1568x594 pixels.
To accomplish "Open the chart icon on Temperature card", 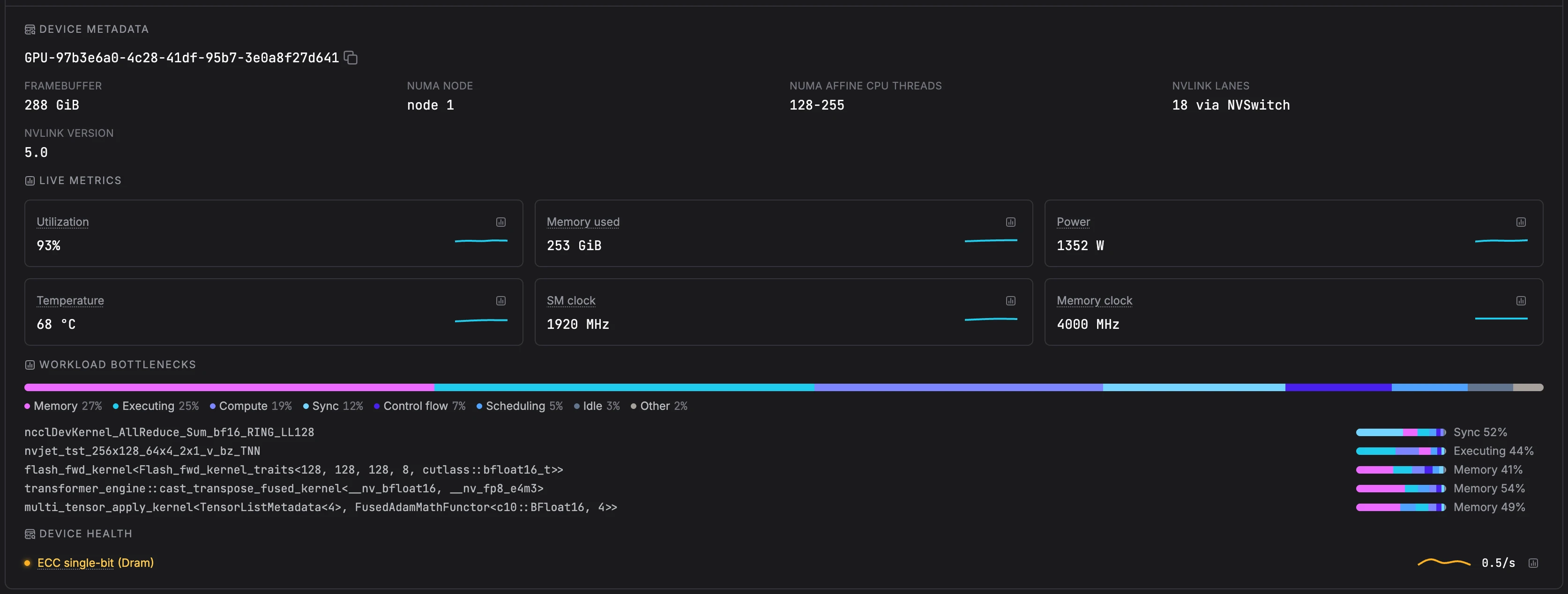I will point(501,301).
